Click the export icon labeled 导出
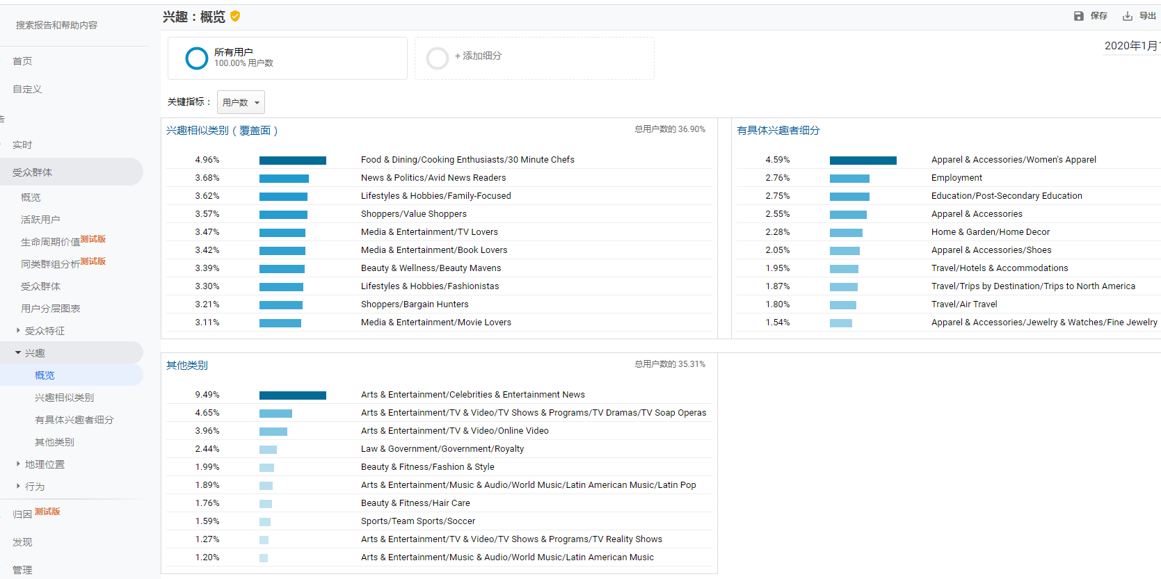The width and height of the screenshot is (1161, 579). coord(1127,16)
